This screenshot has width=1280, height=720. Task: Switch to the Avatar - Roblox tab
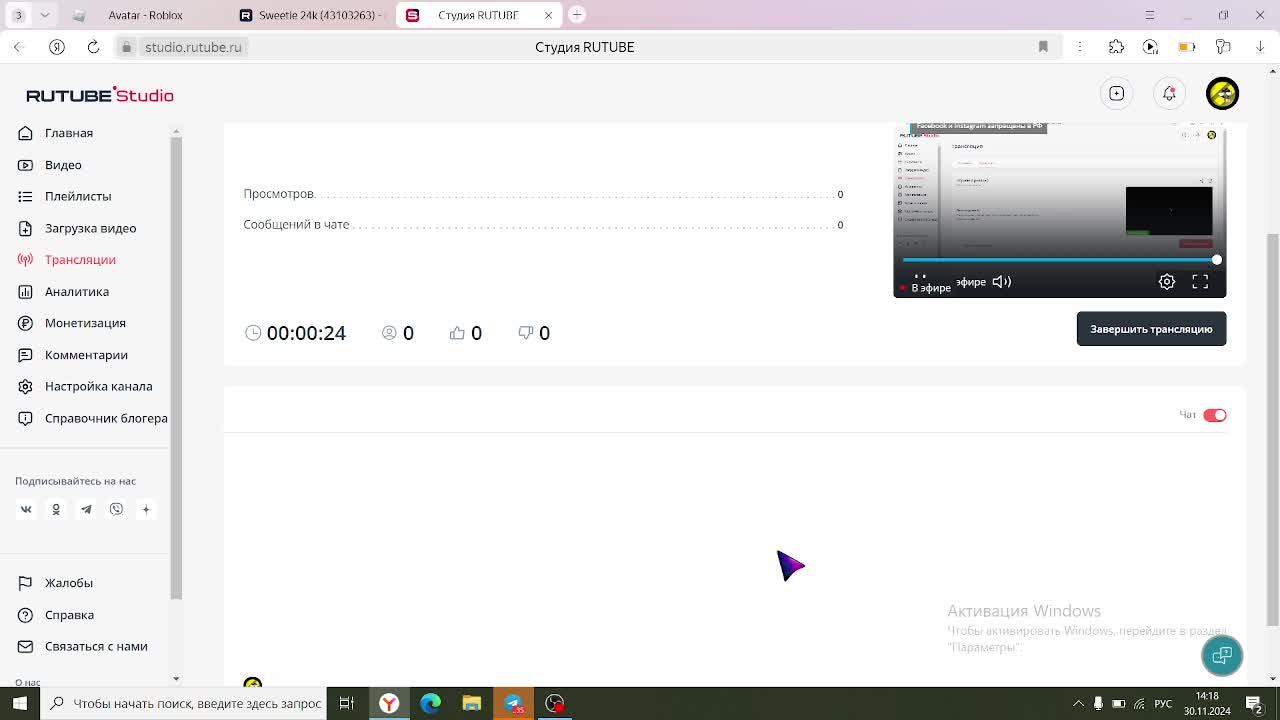click(145, 15)
